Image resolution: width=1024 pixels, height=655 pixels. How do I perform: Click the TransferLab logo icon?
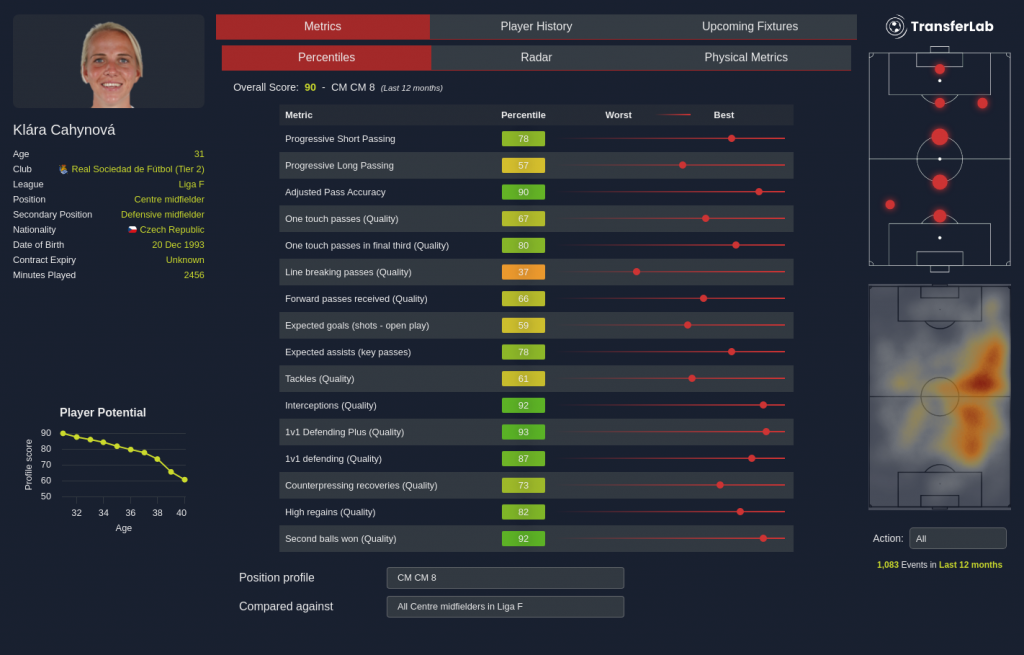pyautogui.click(x=895, y=26)
